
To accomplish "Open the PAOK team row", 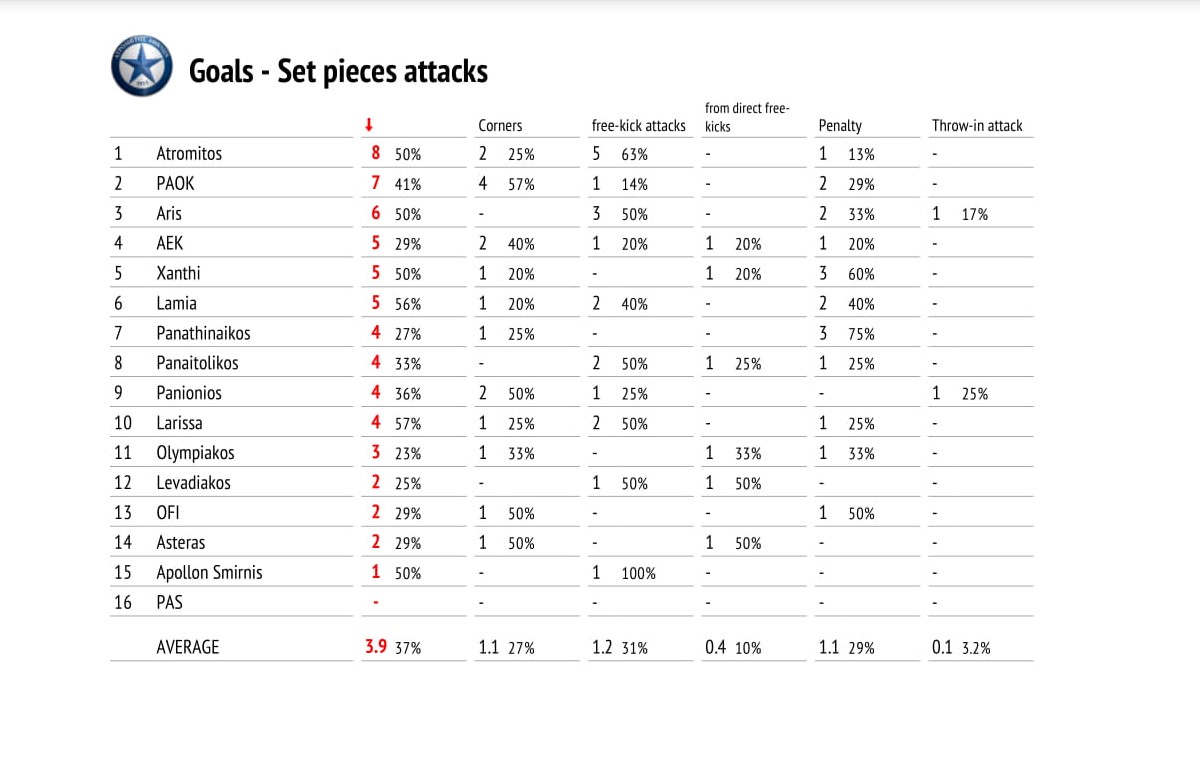I will (175, 184).
